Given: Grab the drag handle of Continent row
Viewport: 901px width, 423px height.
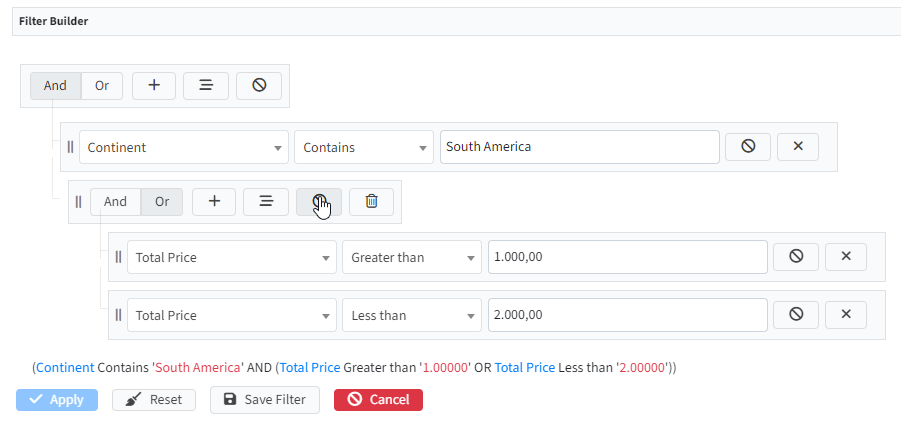Looking at the screenshot, I should 71,147.
